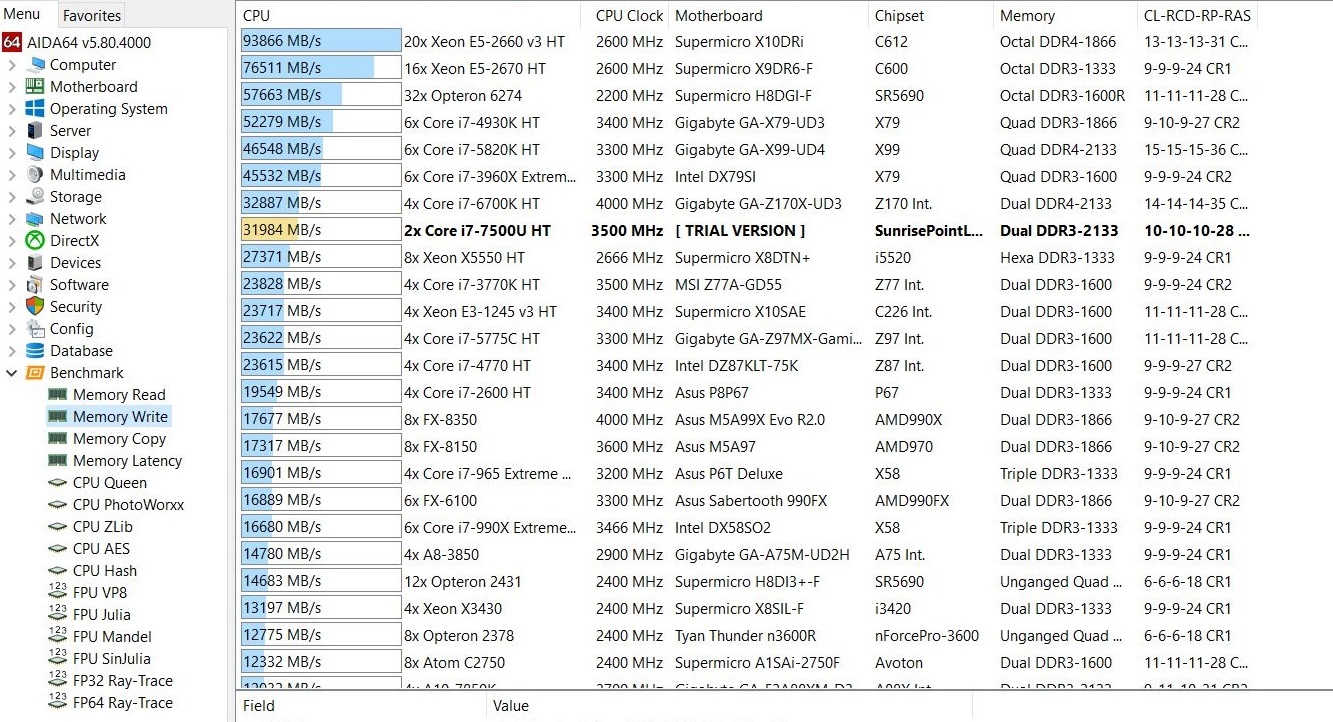The width and height of the screenshot is (1333, 722).
Task: Sort by Memory column header
Action: point(1066,16)
